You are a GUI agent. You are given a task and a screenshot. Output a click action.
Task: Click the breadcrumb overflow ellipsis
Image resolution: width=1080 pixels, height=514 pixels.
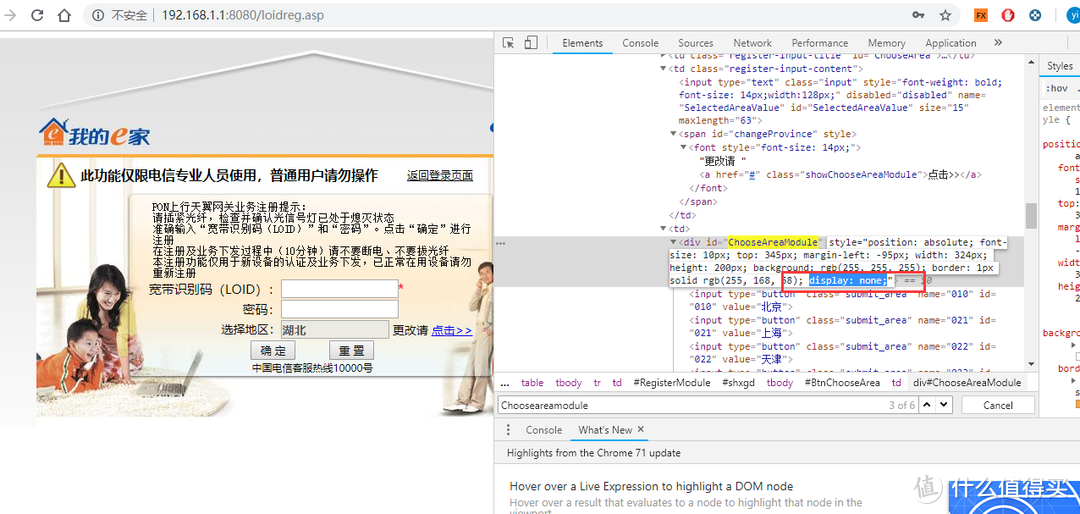505,383
